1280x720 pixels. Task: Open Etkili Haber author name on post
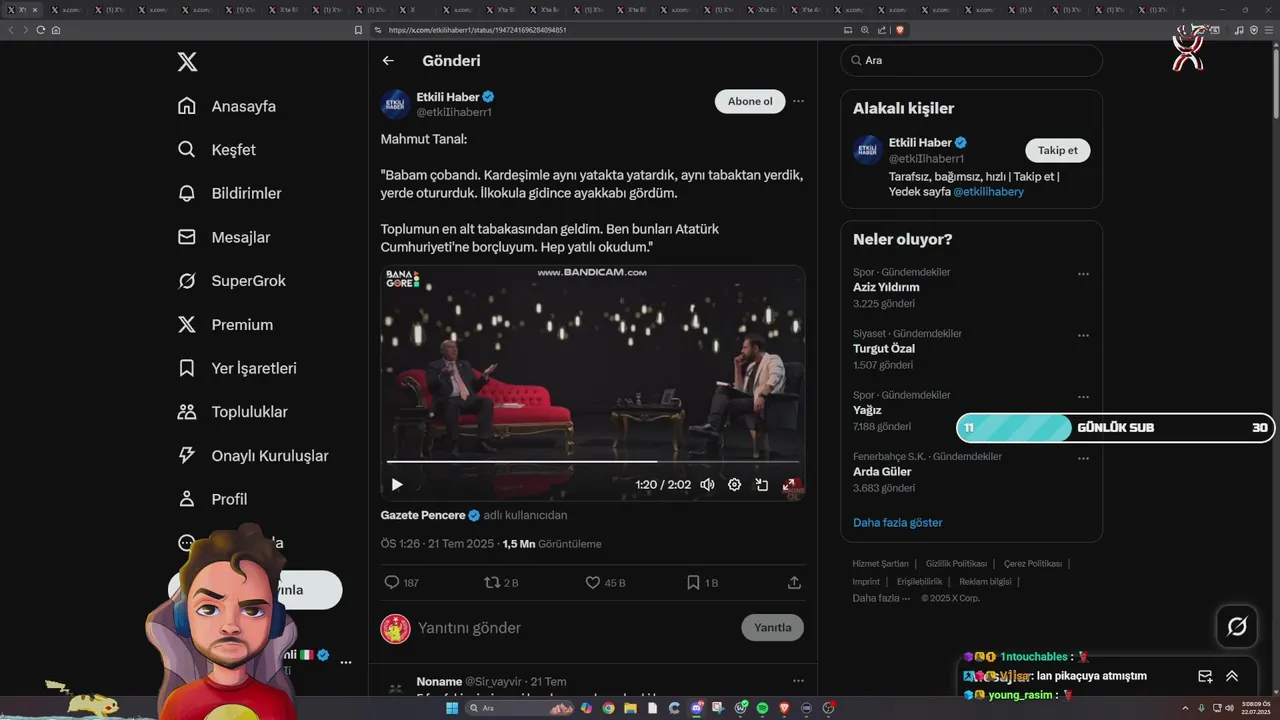(x=448, y=97)
